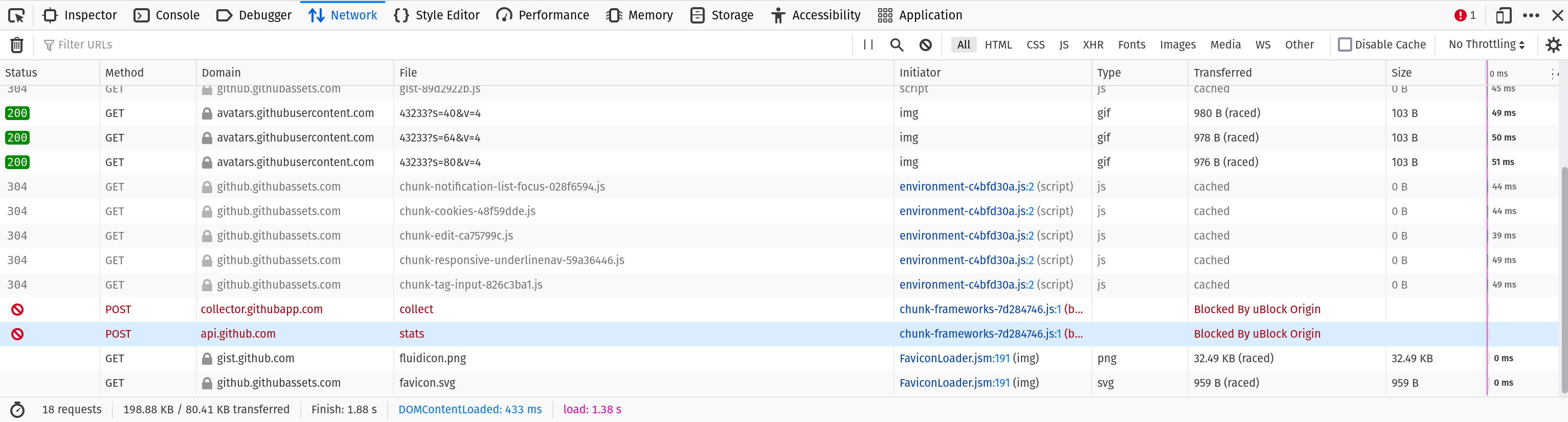Click the element picker icon

click(x=16, y=15)
